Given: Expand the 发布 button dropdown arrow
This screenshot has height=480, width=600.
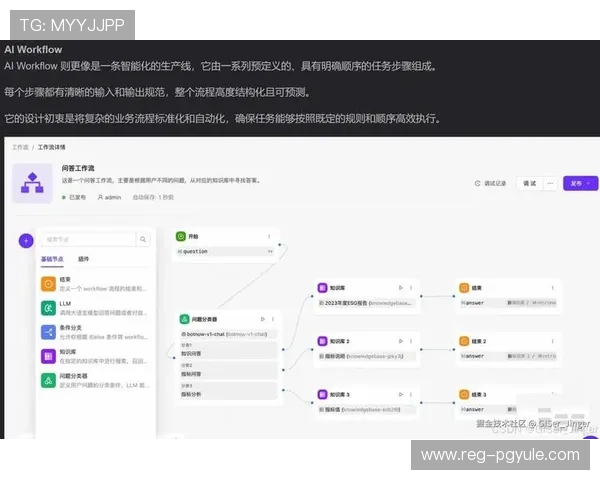Looking at the screenshot, I should pos(589,183).
